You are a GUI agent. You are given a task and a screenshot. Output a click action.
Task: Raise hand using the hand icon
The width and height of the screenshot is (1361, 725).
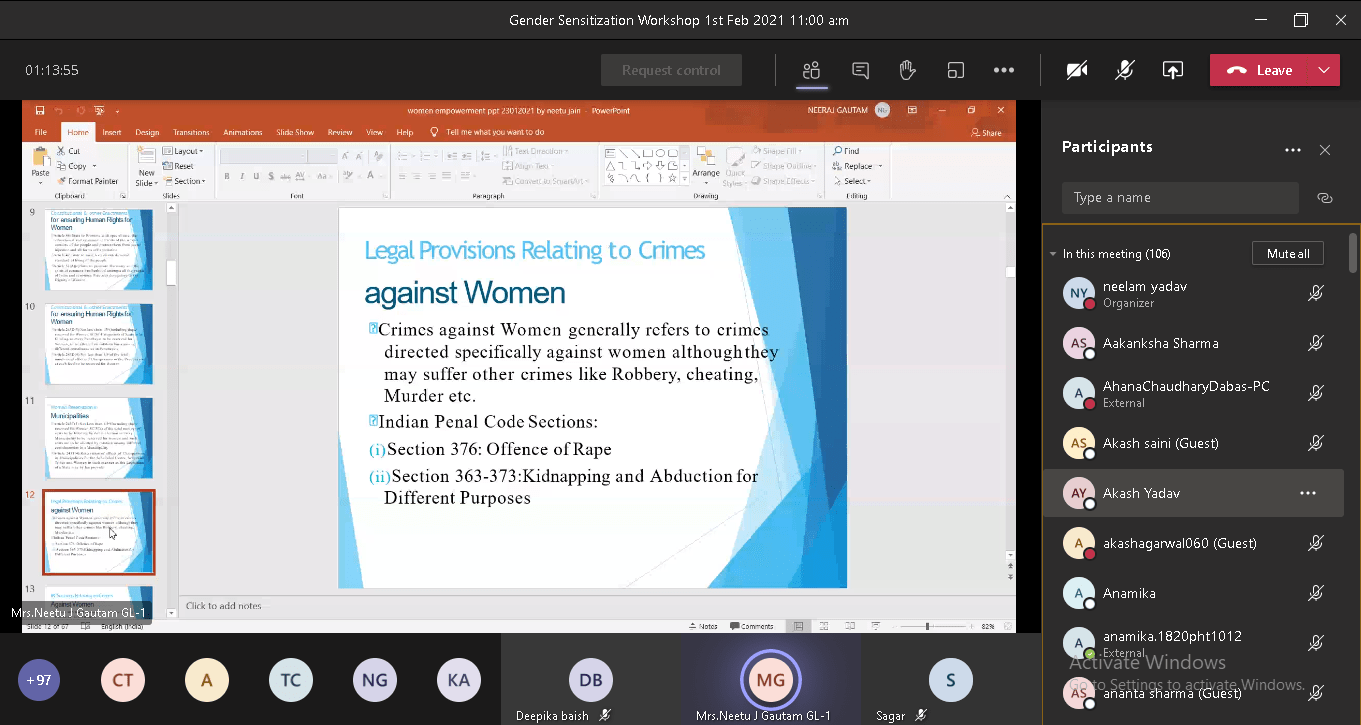pyautogui.click(x=908, y=70)
